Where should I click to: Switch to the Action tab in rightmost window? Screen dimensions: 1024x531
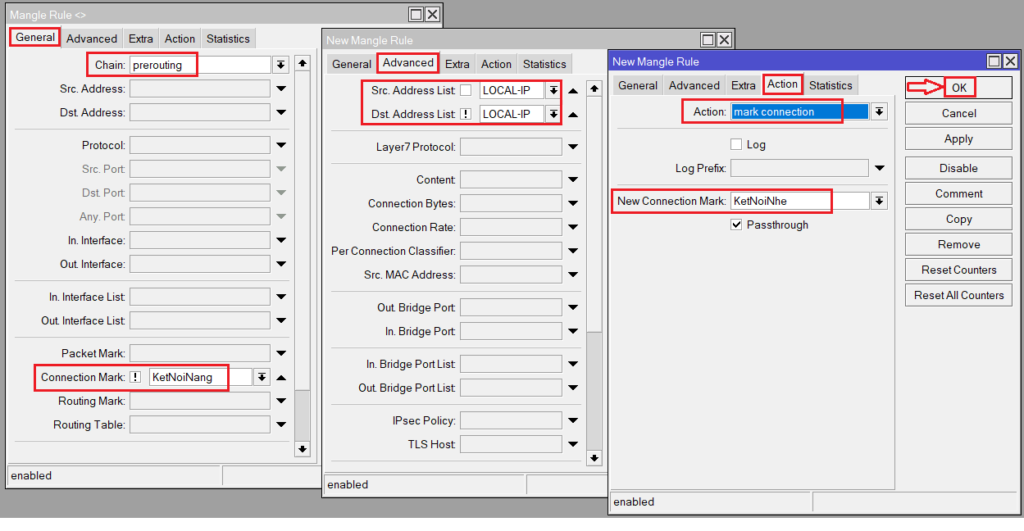(x=782, y=85)
